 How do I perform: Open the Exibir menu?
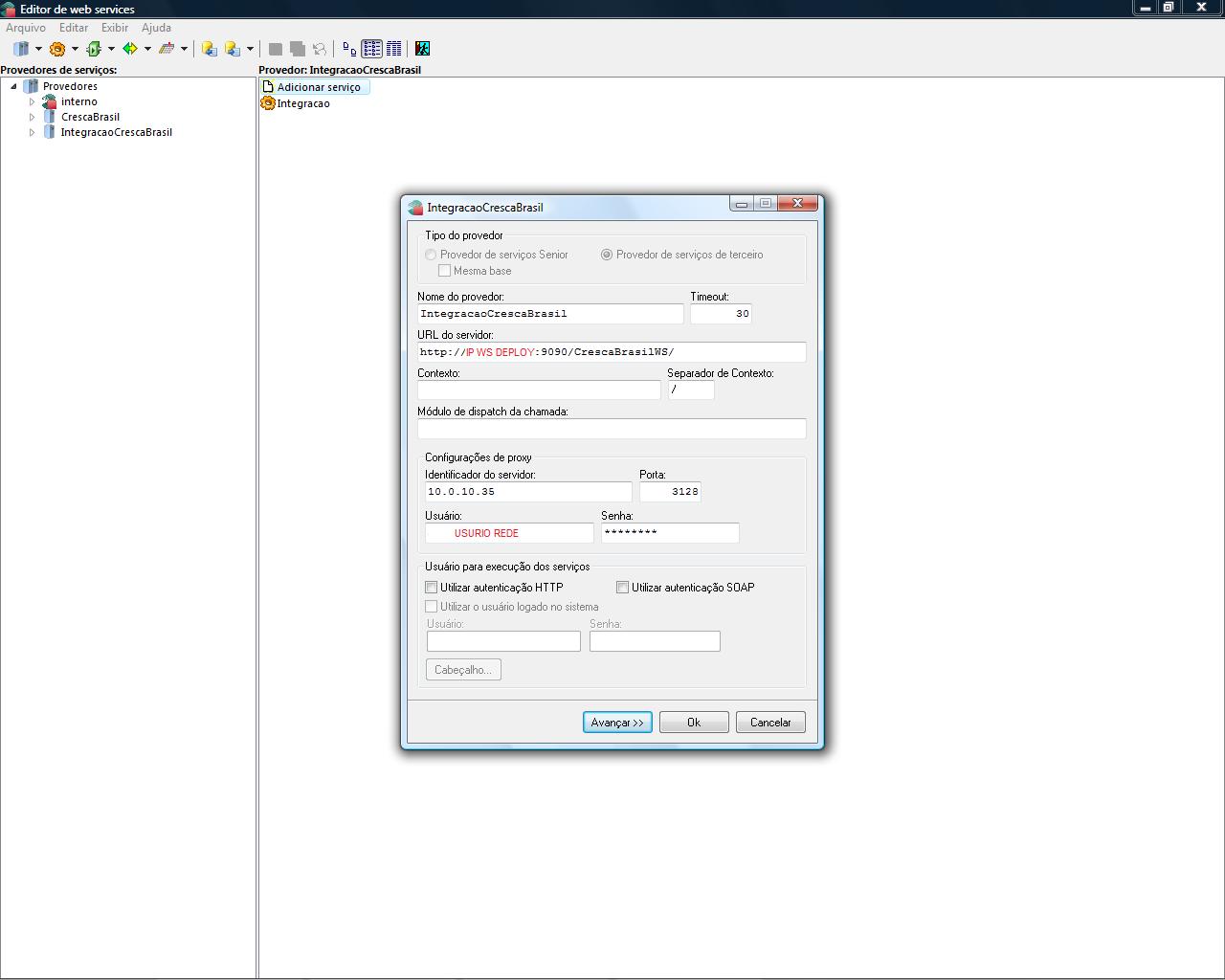click(115, 28)
